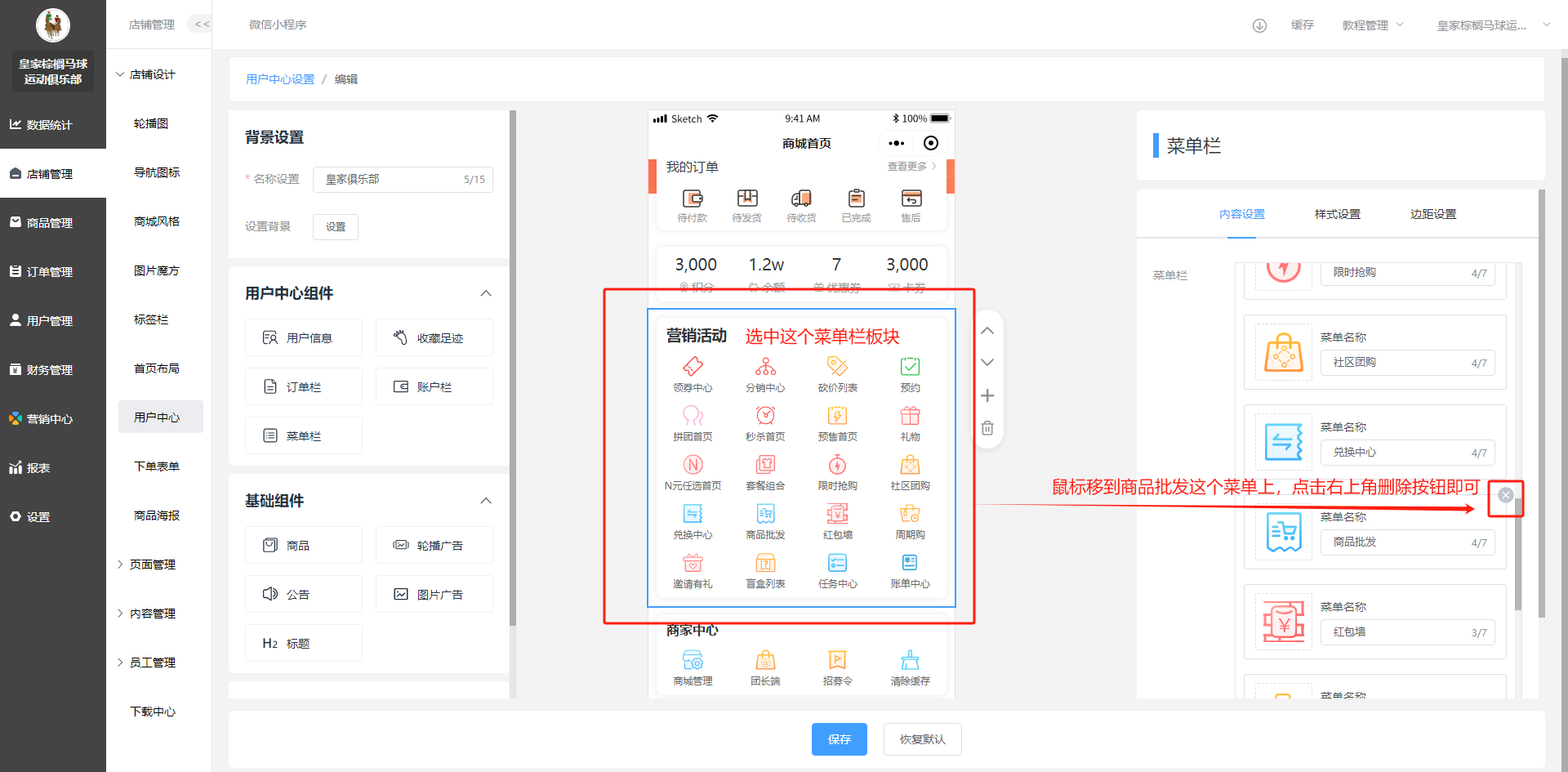
Task: Expand the 页面管理 tree item
Action: [x=120, y=564]
